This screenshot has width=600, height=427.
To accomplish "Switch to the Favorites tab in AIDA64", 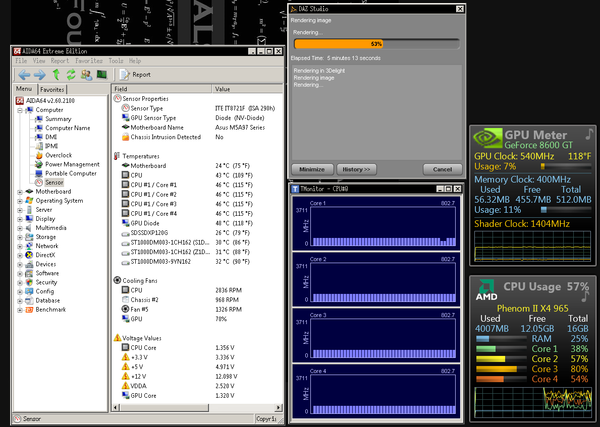I will 52,90.
